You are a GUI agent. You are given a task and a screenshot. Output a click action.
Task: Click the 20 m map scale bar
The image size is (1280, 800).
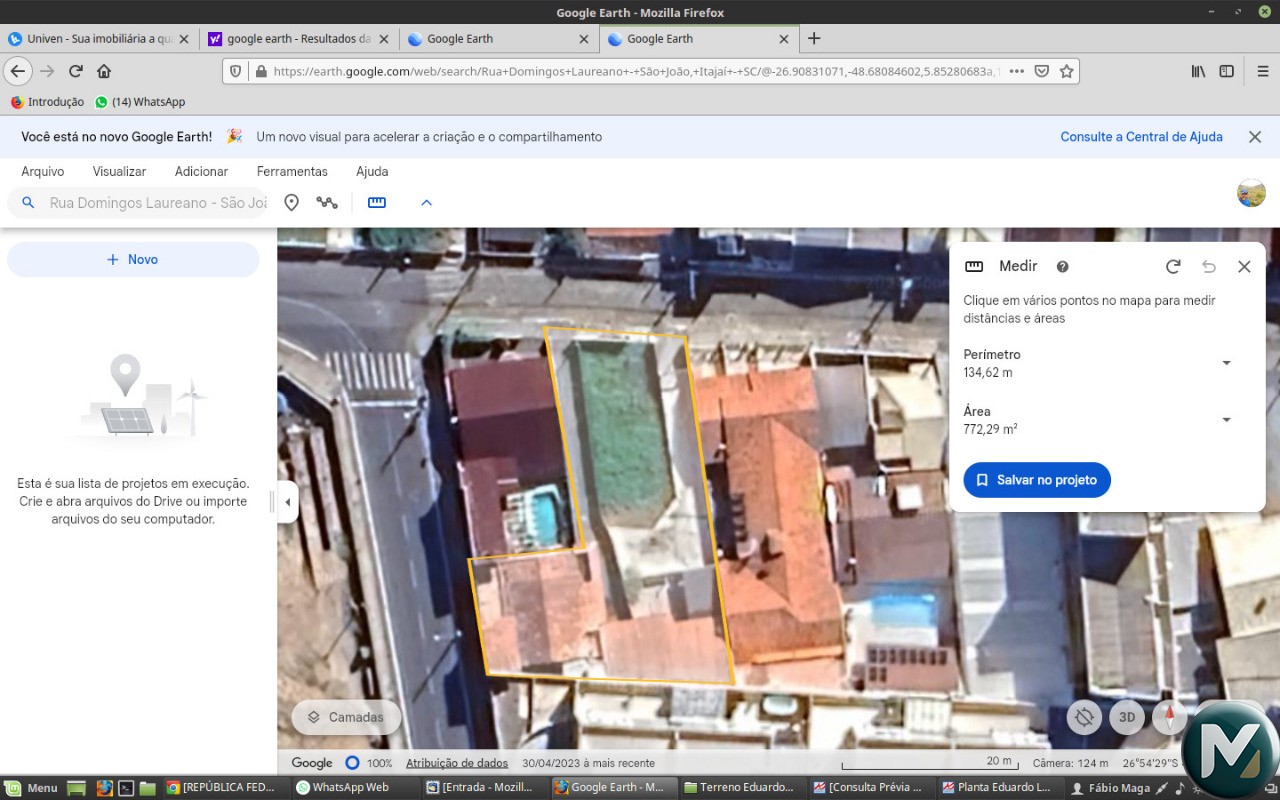[x=929, y=763]
